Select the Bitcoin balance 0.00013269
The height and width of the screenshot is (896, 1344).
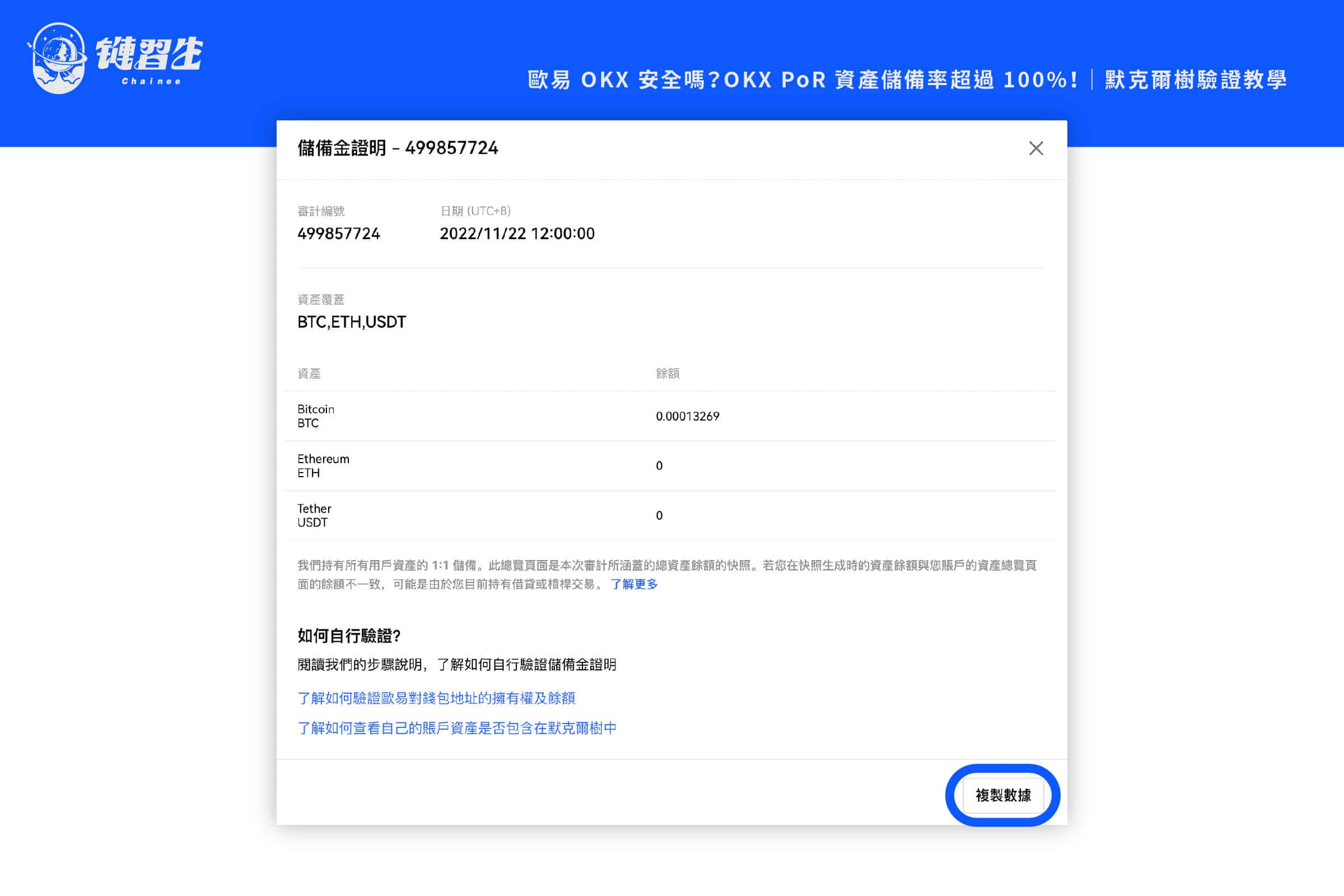(688, 416)
